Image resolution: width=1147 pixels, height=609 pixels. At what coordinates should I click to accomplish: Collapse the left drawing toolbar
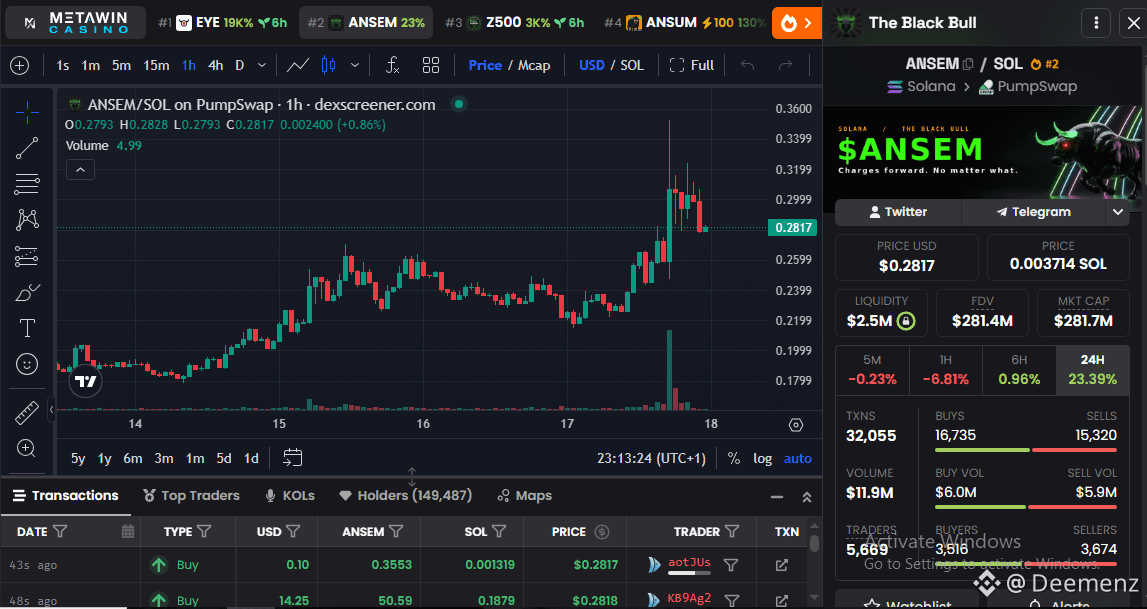click(x=51, y=409)
